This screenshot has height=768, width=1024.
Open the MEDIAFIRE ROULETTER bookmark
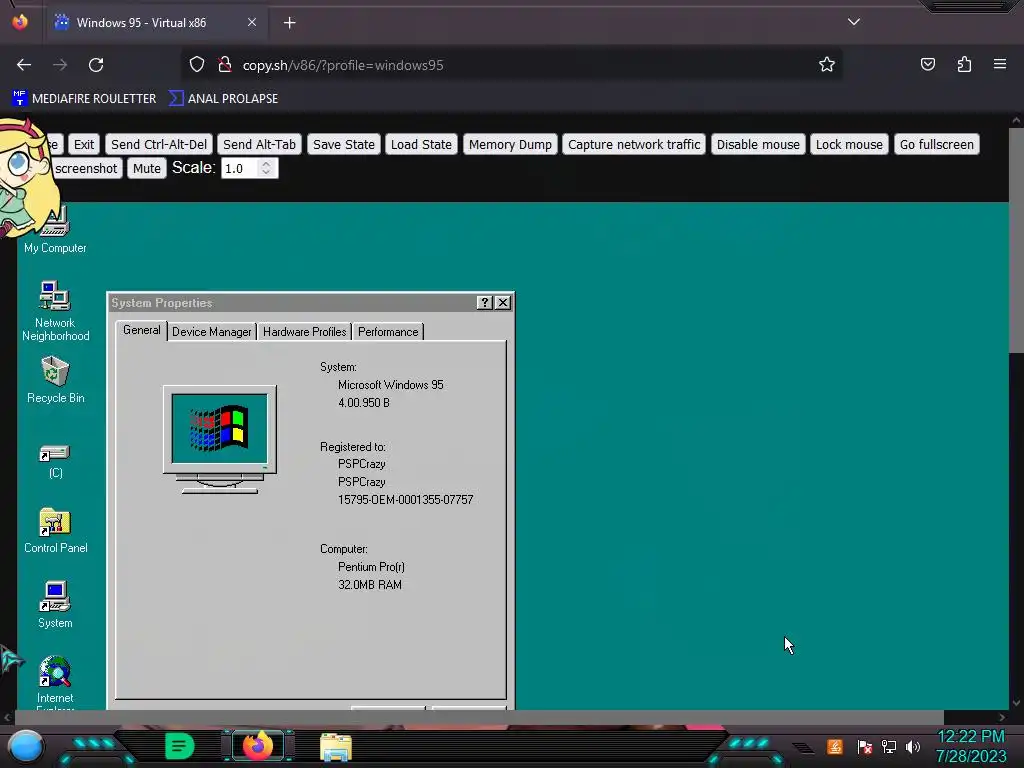84,99
